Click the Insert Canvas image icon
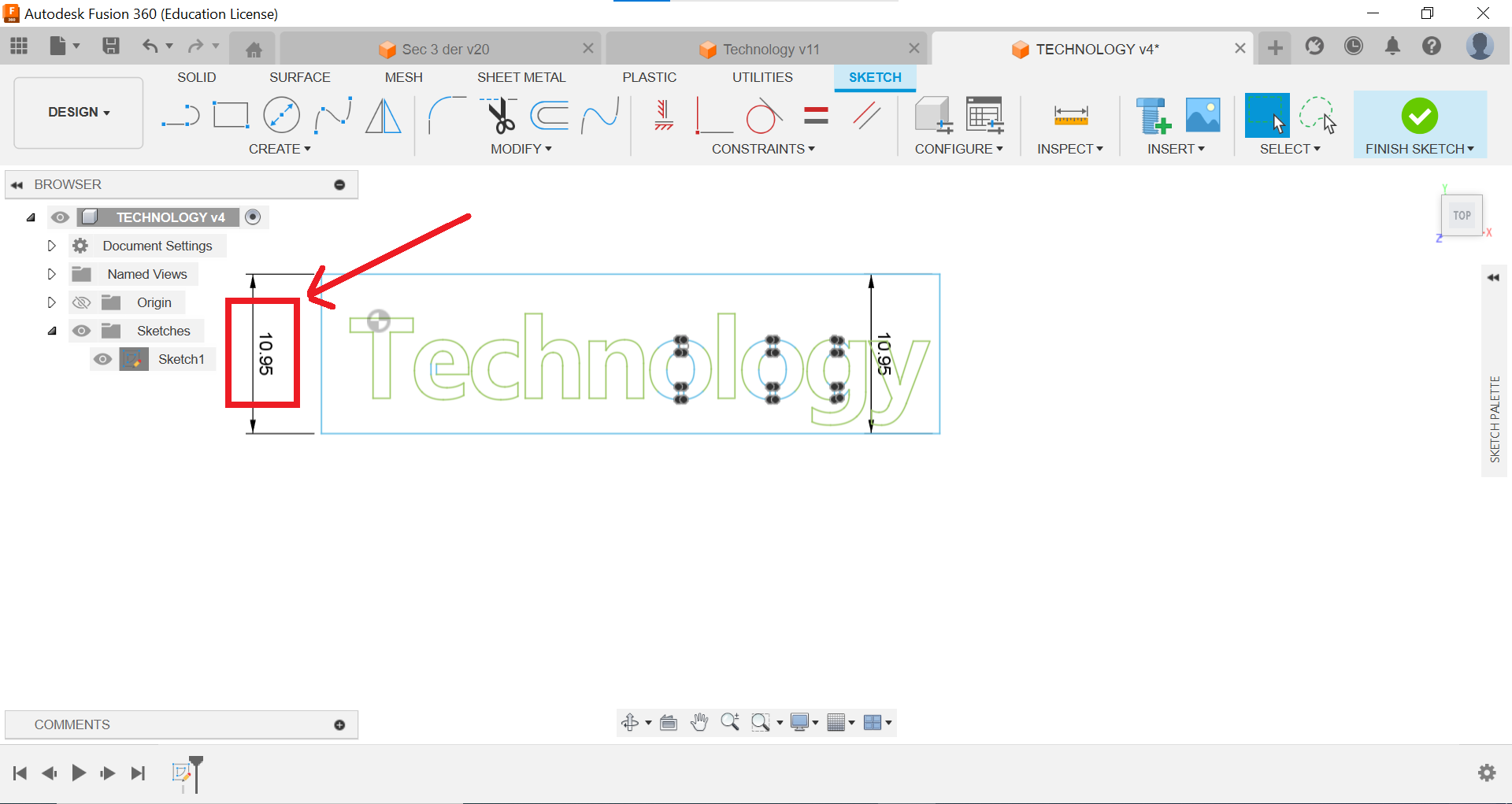 [1203, 115]
